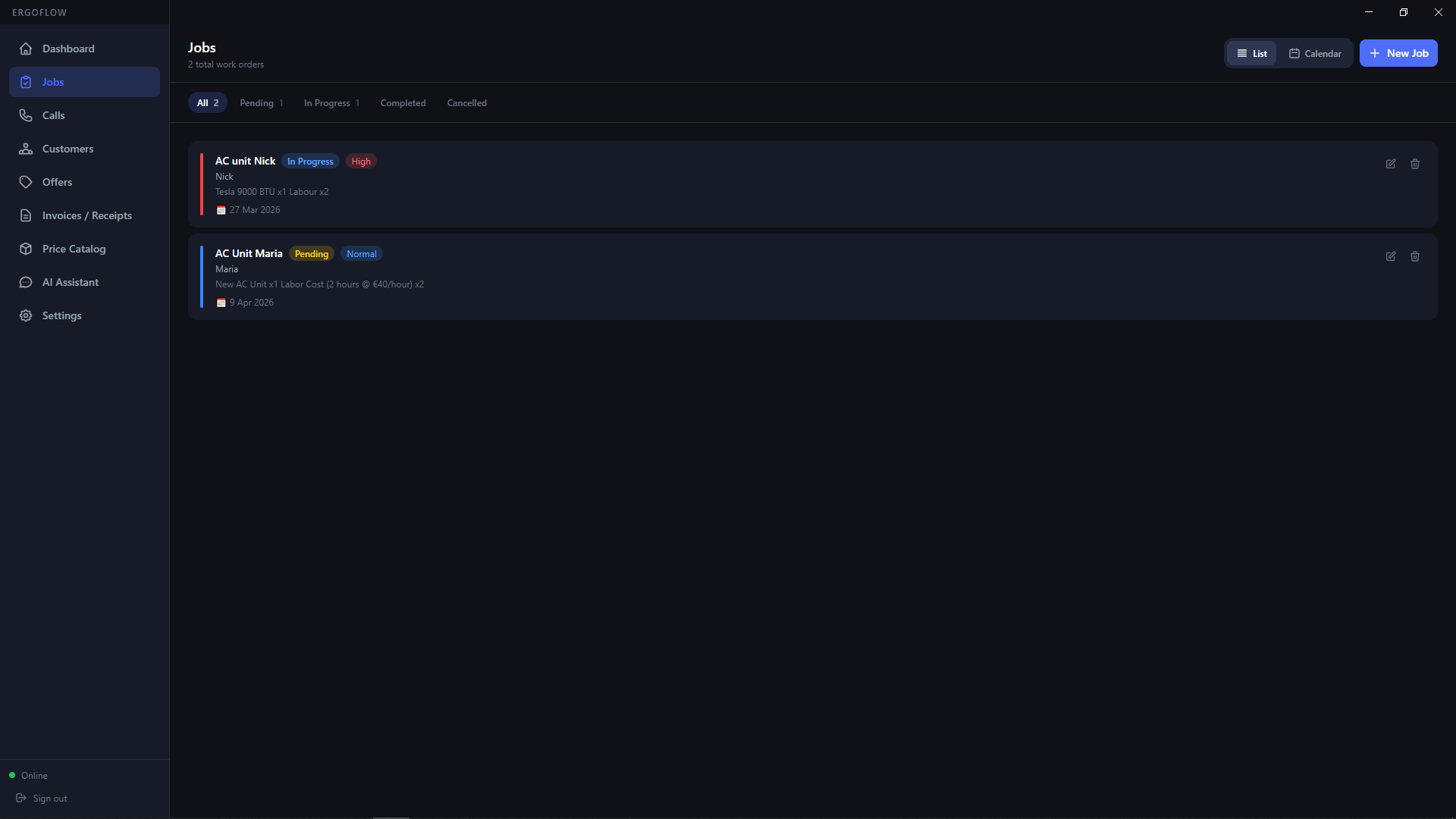The height and width of the screenshot is (819, 1456).
Task: Open Price Catalog page
Action: [x=84, y=249]
